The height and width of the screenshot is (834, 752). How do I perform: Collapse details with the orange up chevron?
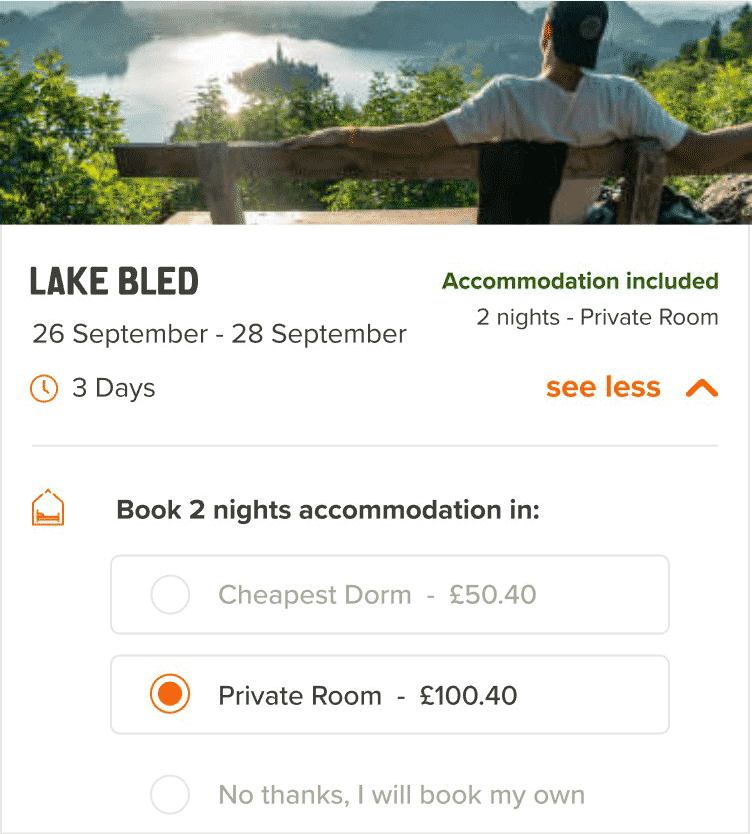(x=702, y=388)
